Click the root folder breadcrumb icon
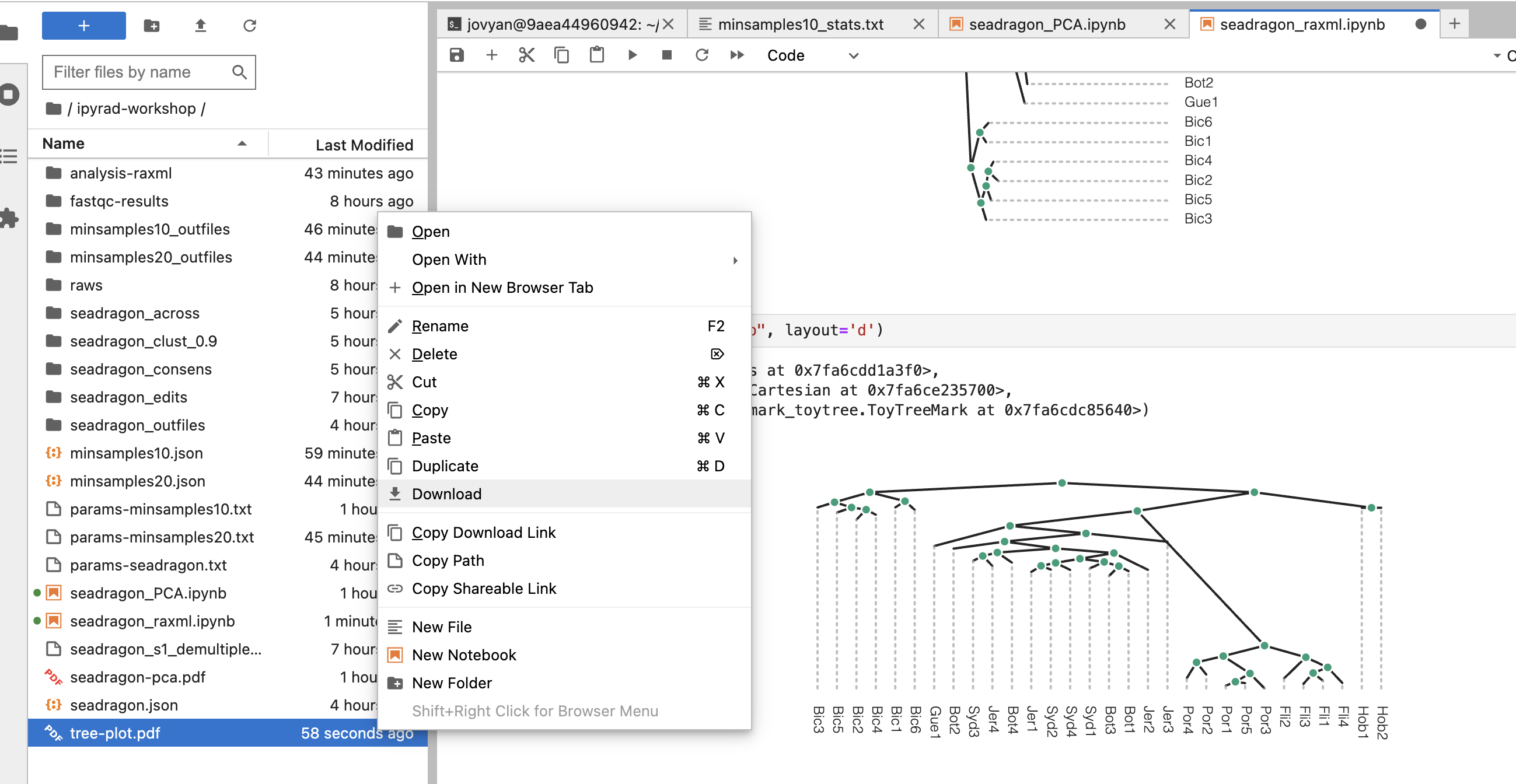 (x=54, y=109)
